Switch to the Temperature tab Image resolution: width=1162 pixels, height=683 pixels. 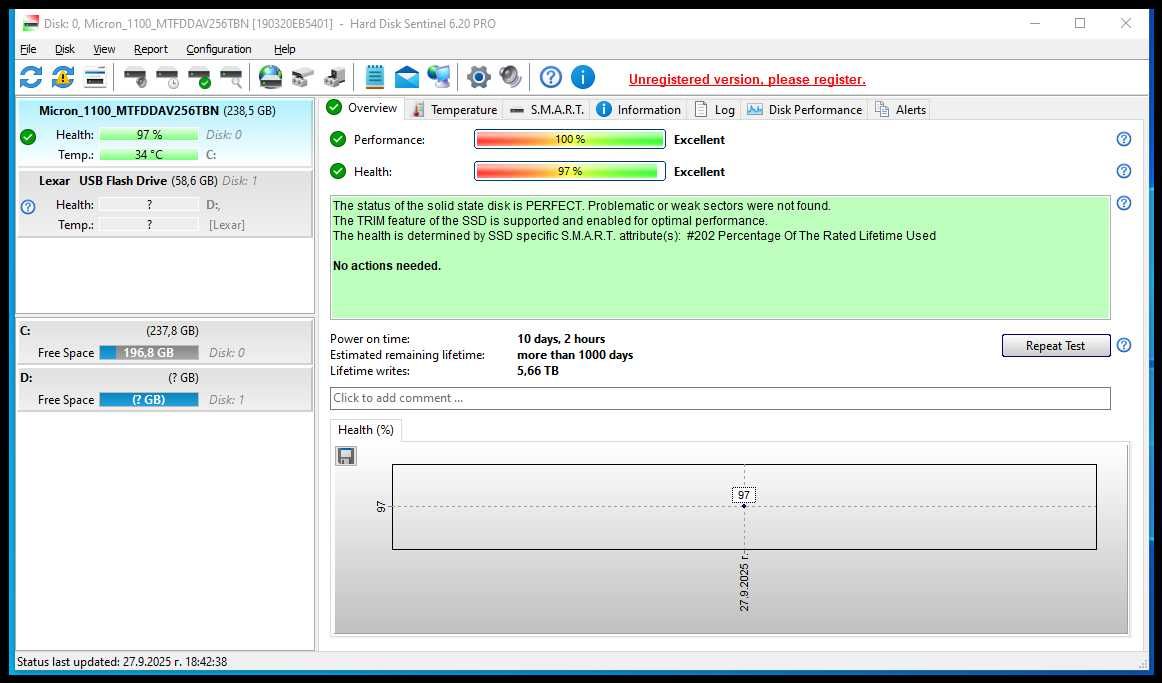(x=454, y=110)
